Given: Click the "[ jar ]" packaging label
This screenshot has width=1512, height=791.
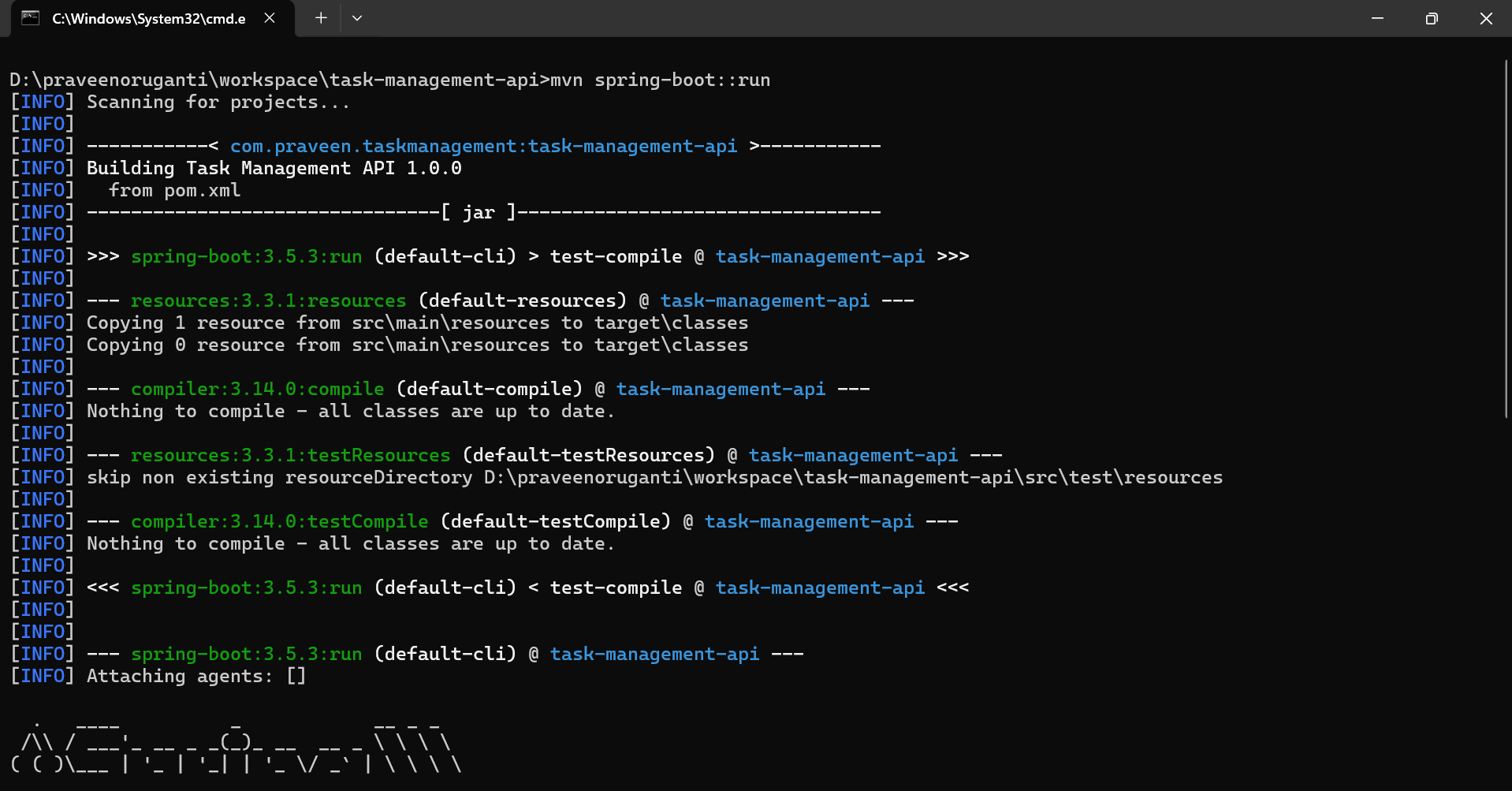Looking at the screenshot, I should [479, 212].
